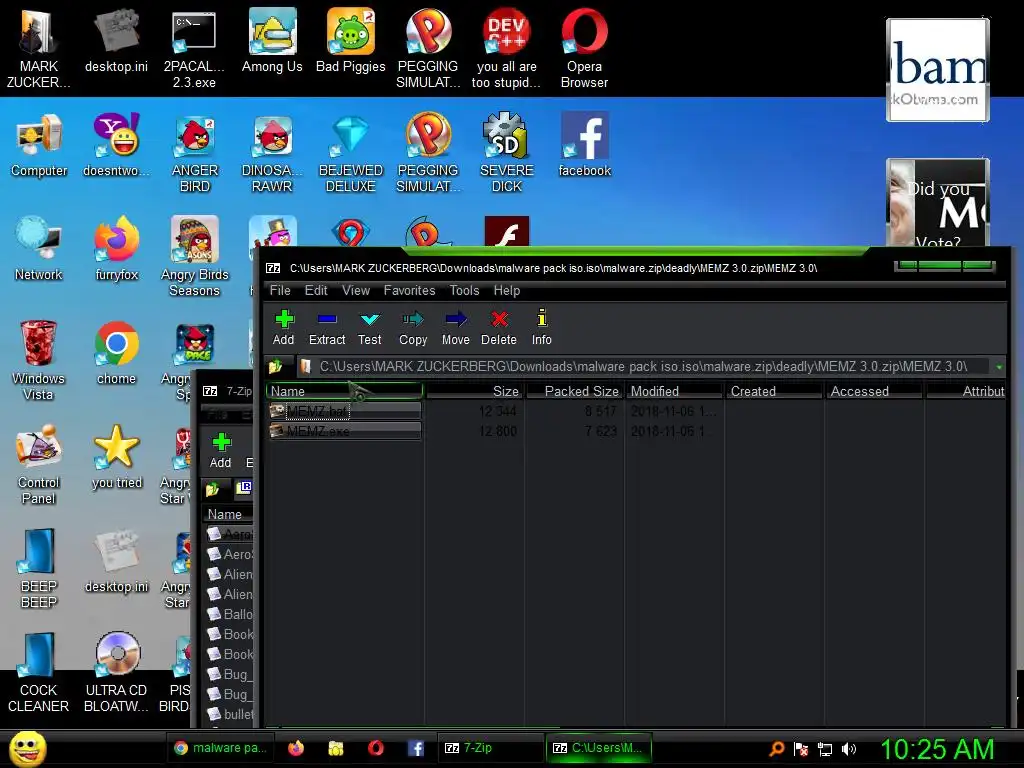This screenshot has width=1024, height=768.
Task: Click the bam Obama sidebar gadget thumbnail
Action: point(938,70)
